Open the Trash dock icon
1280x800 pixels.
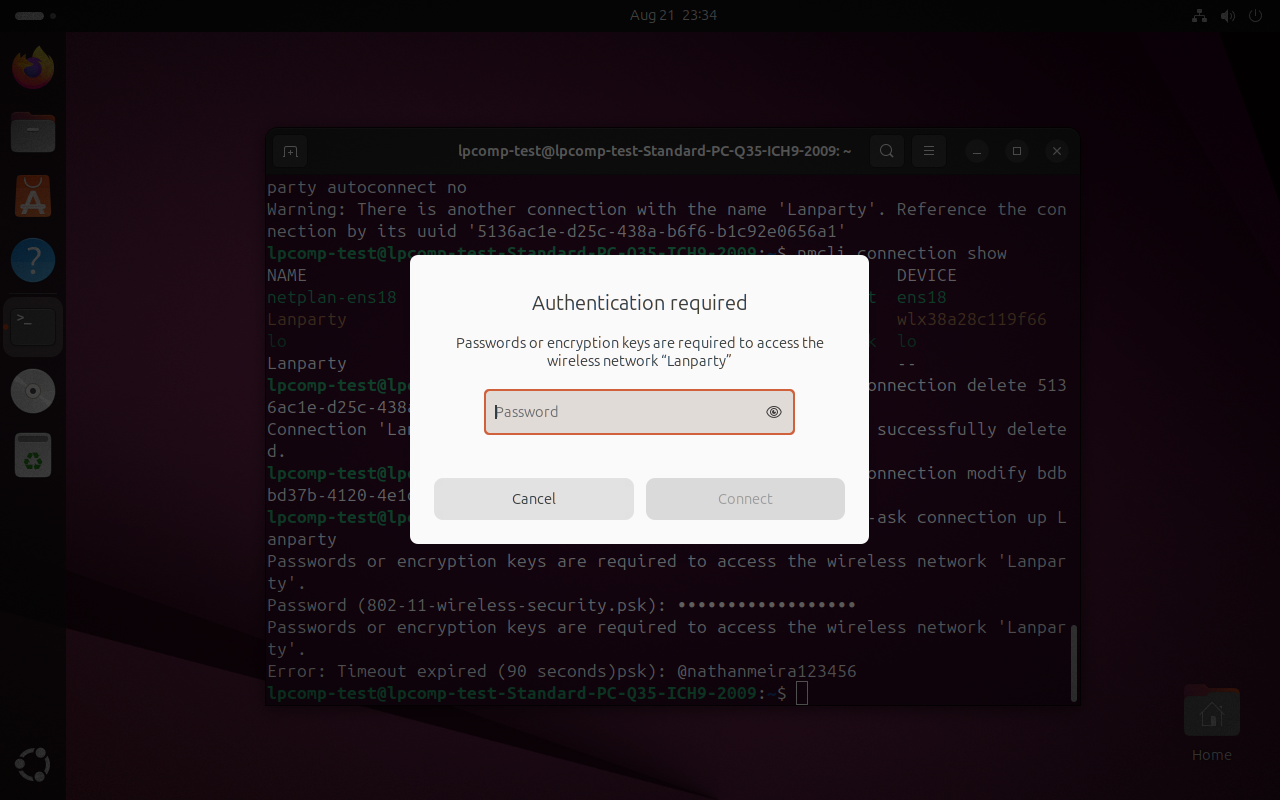point(33,455)
